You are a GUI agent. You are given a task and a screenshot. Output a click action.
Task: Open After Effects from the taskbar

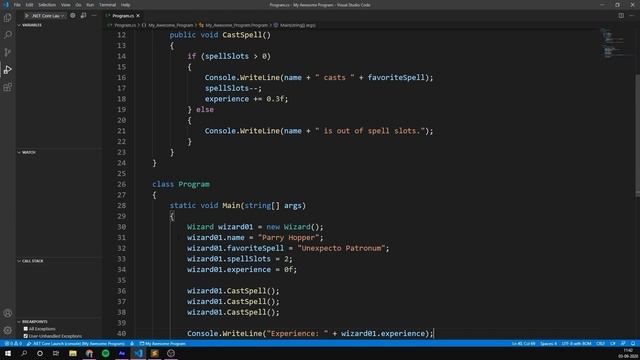tap(122, 353)
